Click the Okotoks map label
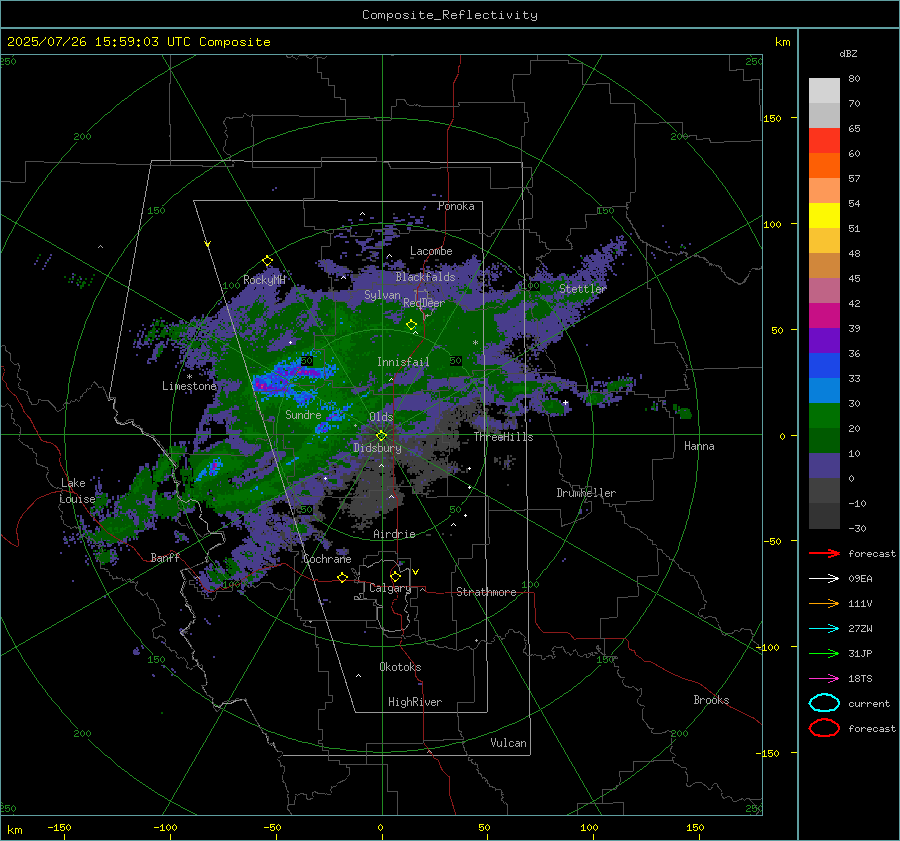The height and width of the screenshot is (841, 900). pos(400,667)
